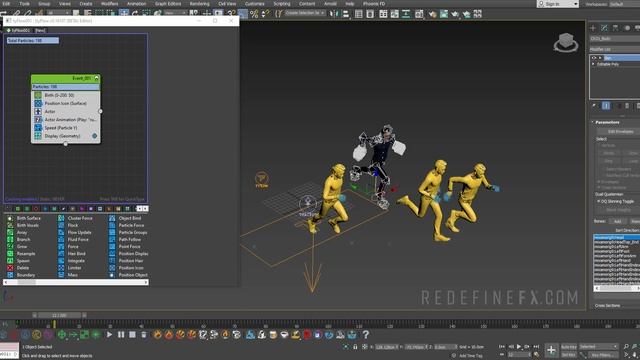Choose the Particle Groups operator

pos(128,233)
